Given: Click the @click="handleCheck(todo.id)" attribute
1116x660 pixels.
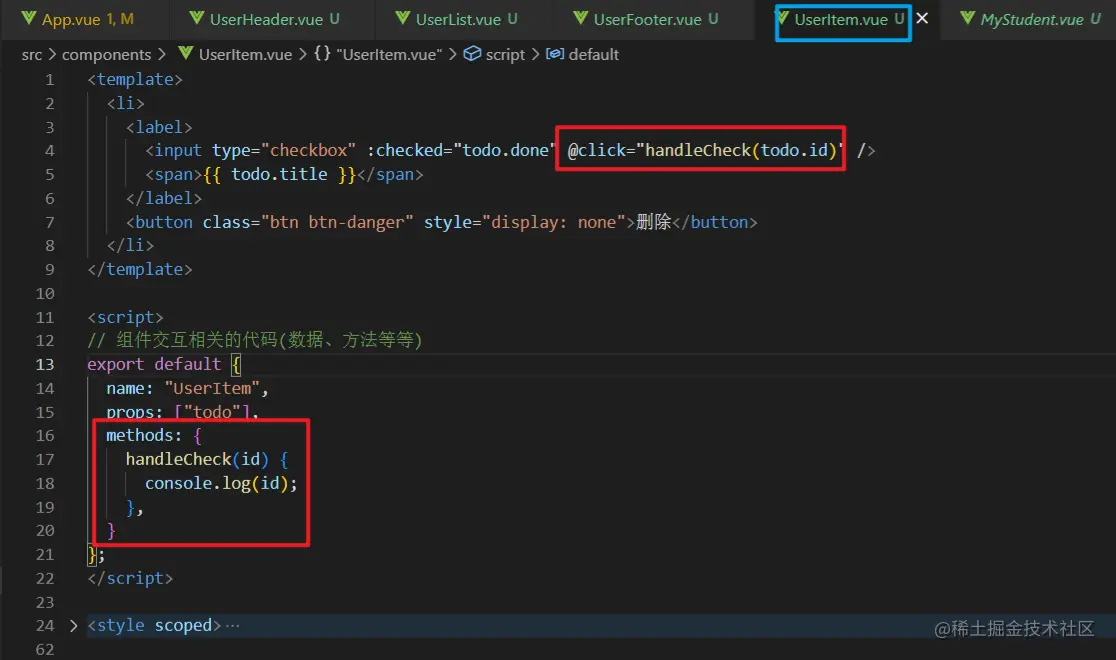Looking at the screenshot, I should [705, 150].
